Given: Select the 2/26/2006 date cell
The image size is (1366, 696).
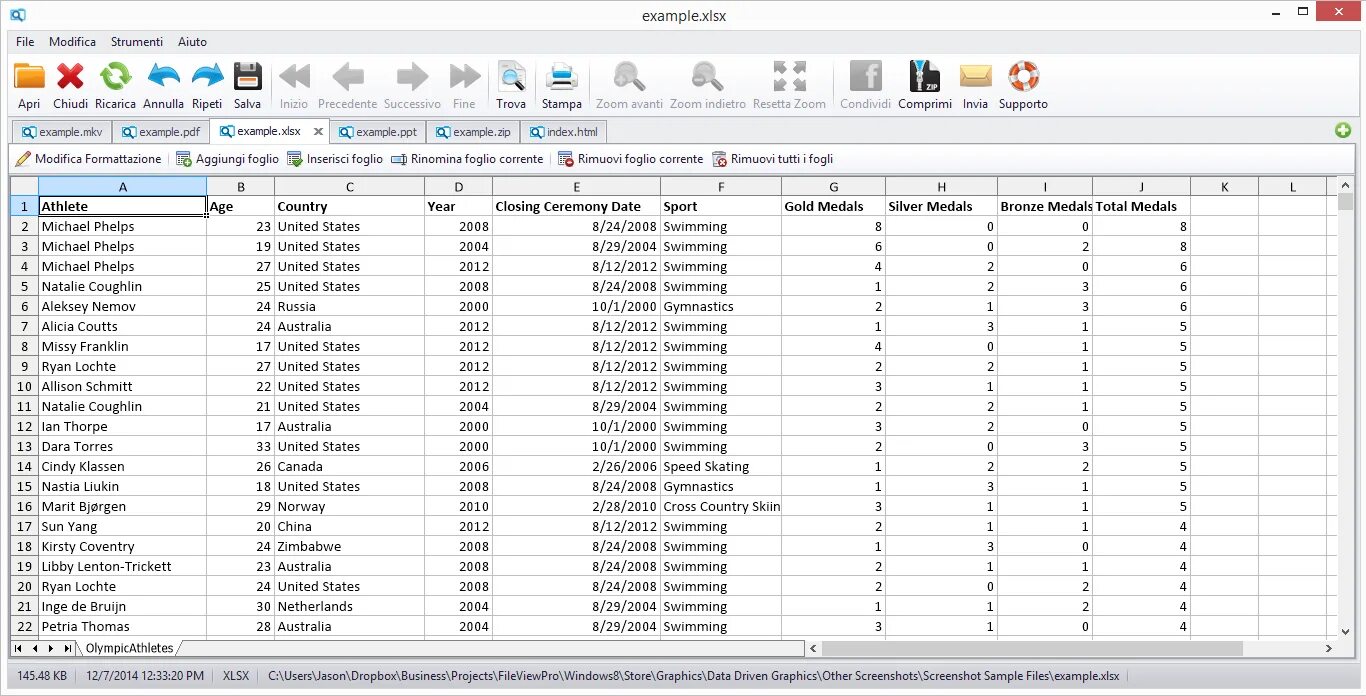Looking at the screenshot, I should tap(576, 466).
